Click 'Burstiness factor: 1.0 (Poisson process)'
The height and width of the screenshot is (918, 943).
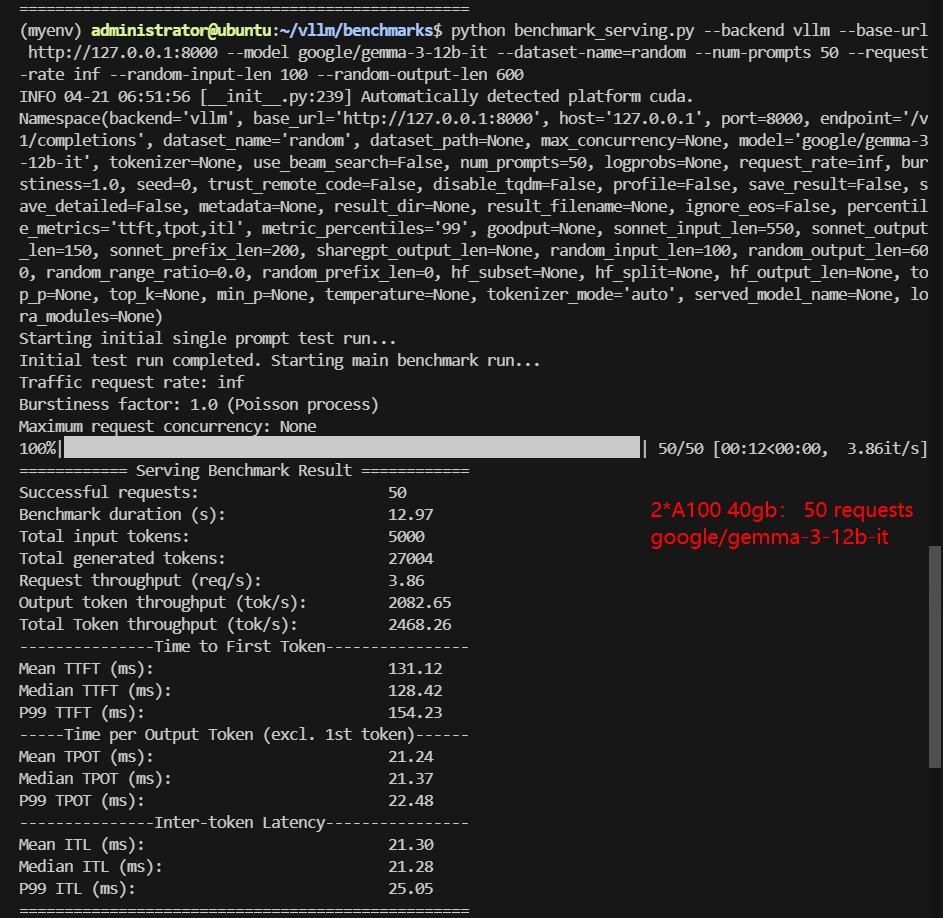198,404
